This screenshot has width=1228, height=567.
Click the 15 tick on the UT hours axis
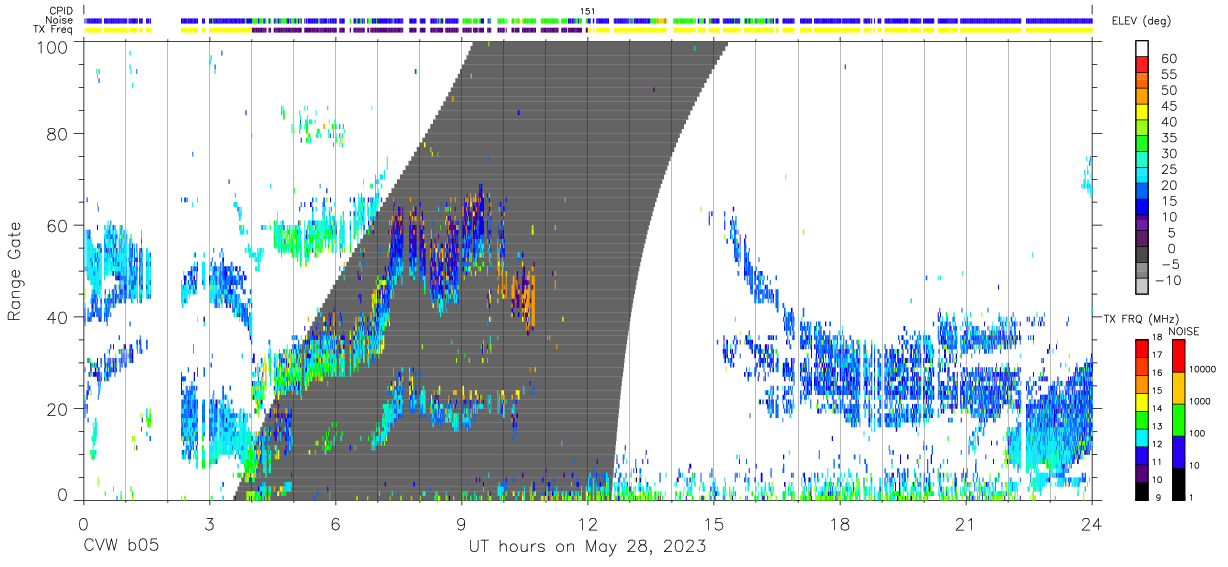click(714, 524)
